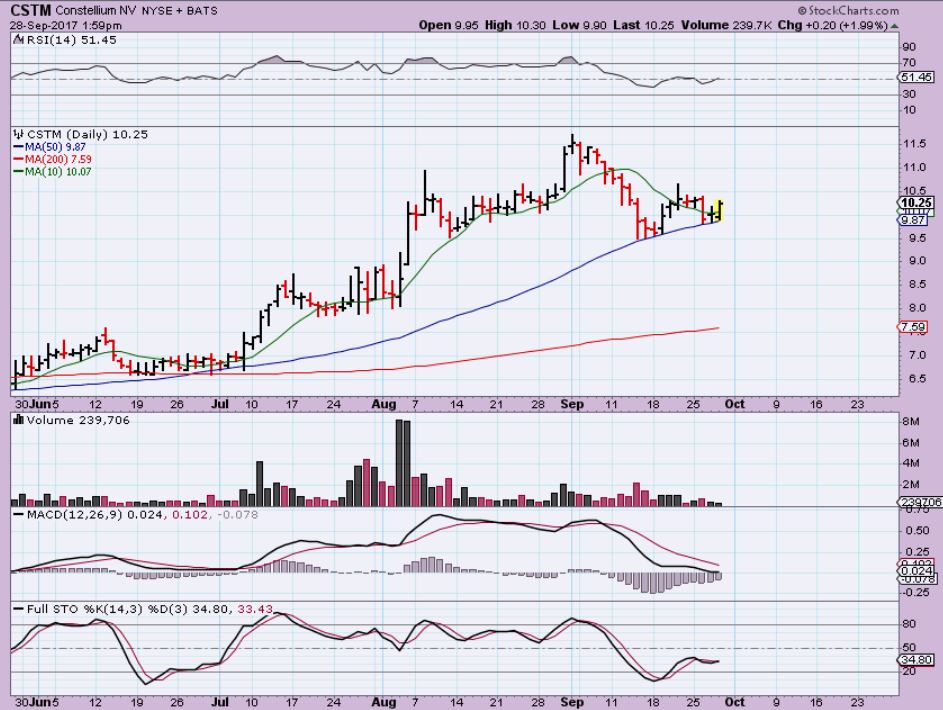
Task: Click the 34.80 stochastic value tag
Action: coord(916,660)
